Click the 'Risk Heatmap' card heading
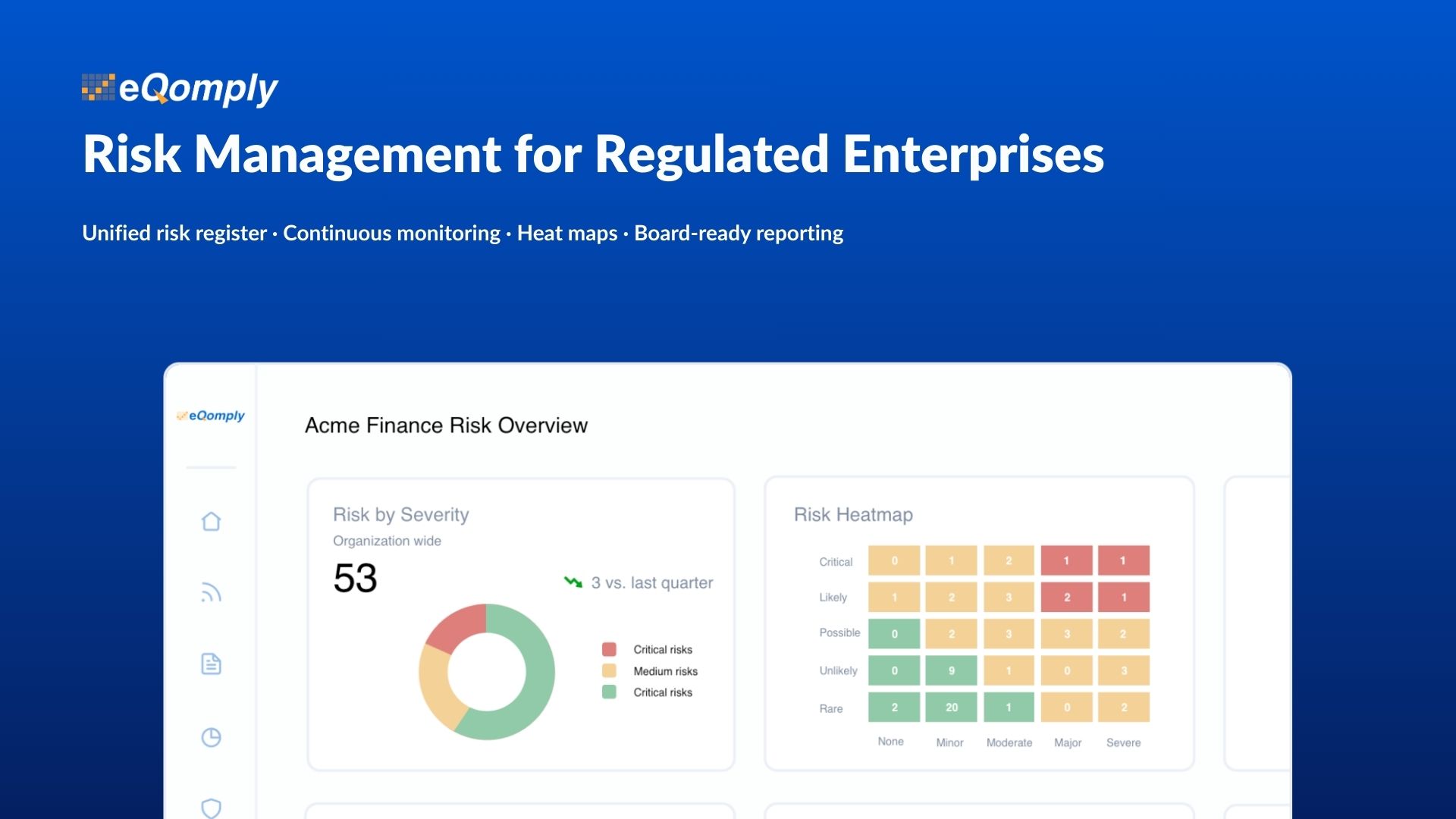This screenshot has height=819, width=1456. 853,515
